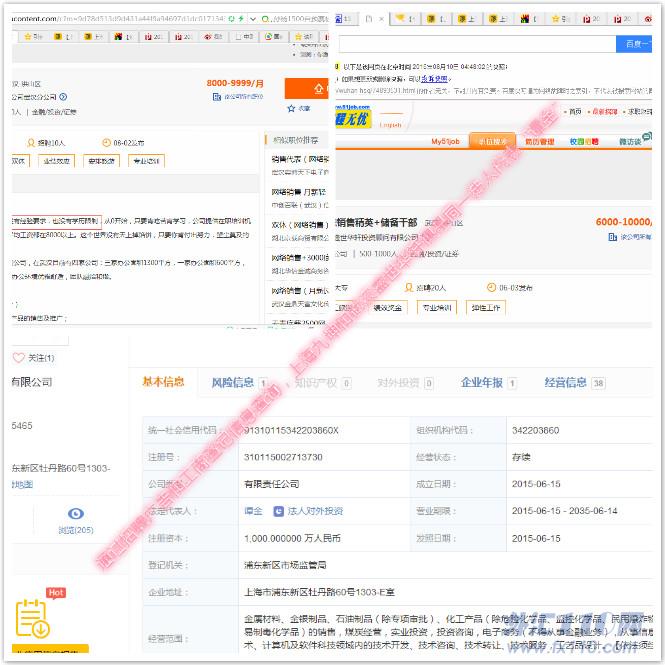Click the blue 百度一下 search button

tap(634, 44)
